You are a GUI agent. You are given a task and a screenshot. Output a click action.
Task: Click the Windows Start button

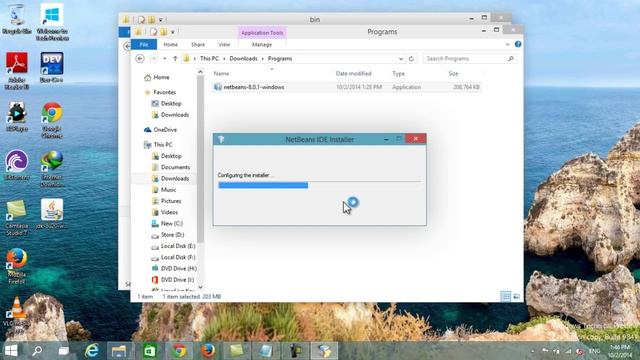11,351
